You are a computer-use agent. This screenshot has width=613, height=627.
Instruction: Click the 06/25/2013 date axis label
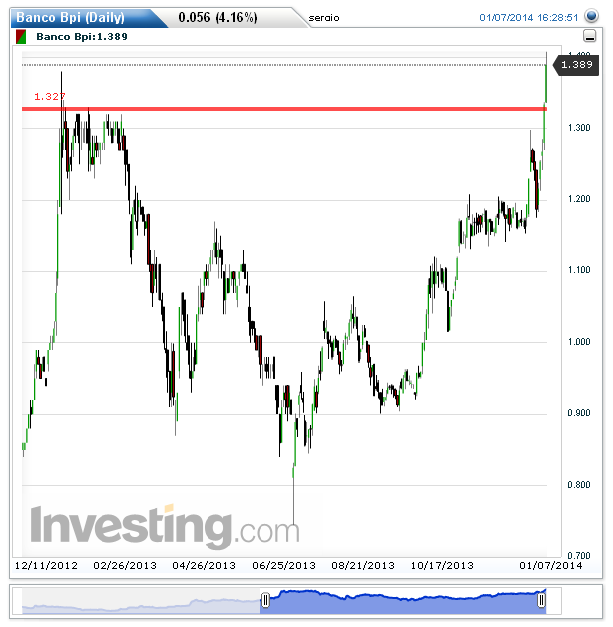284,565
